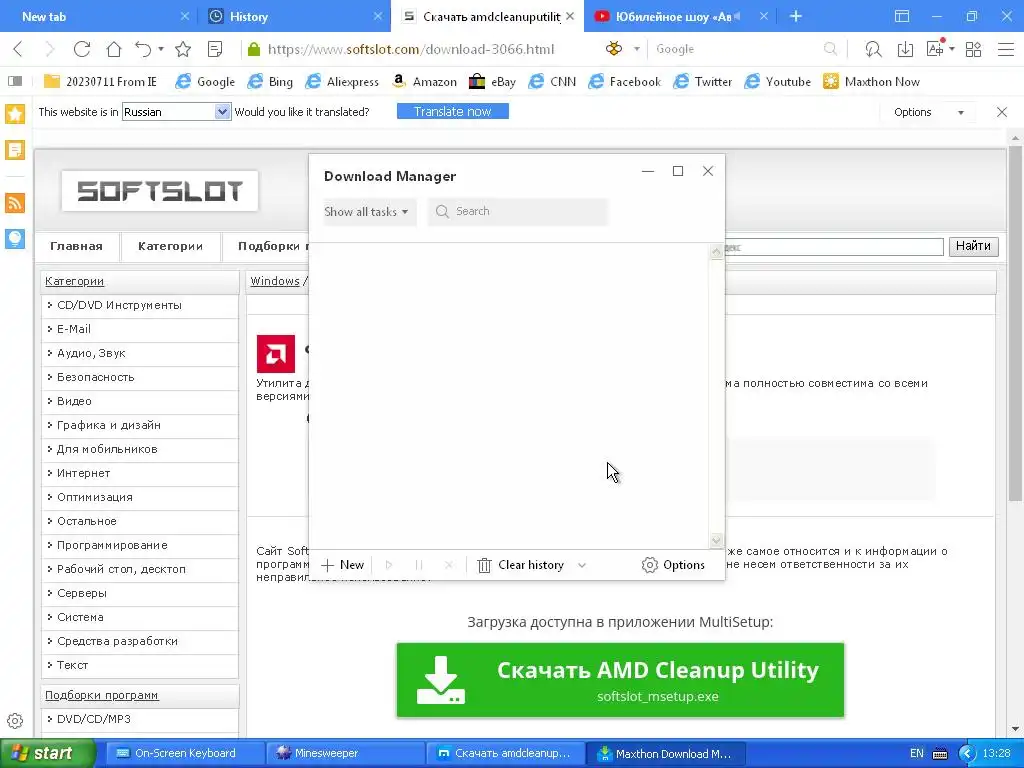Open the search engine selector arrow
The image size is (1024, 768).
click(x=637, y=49)
